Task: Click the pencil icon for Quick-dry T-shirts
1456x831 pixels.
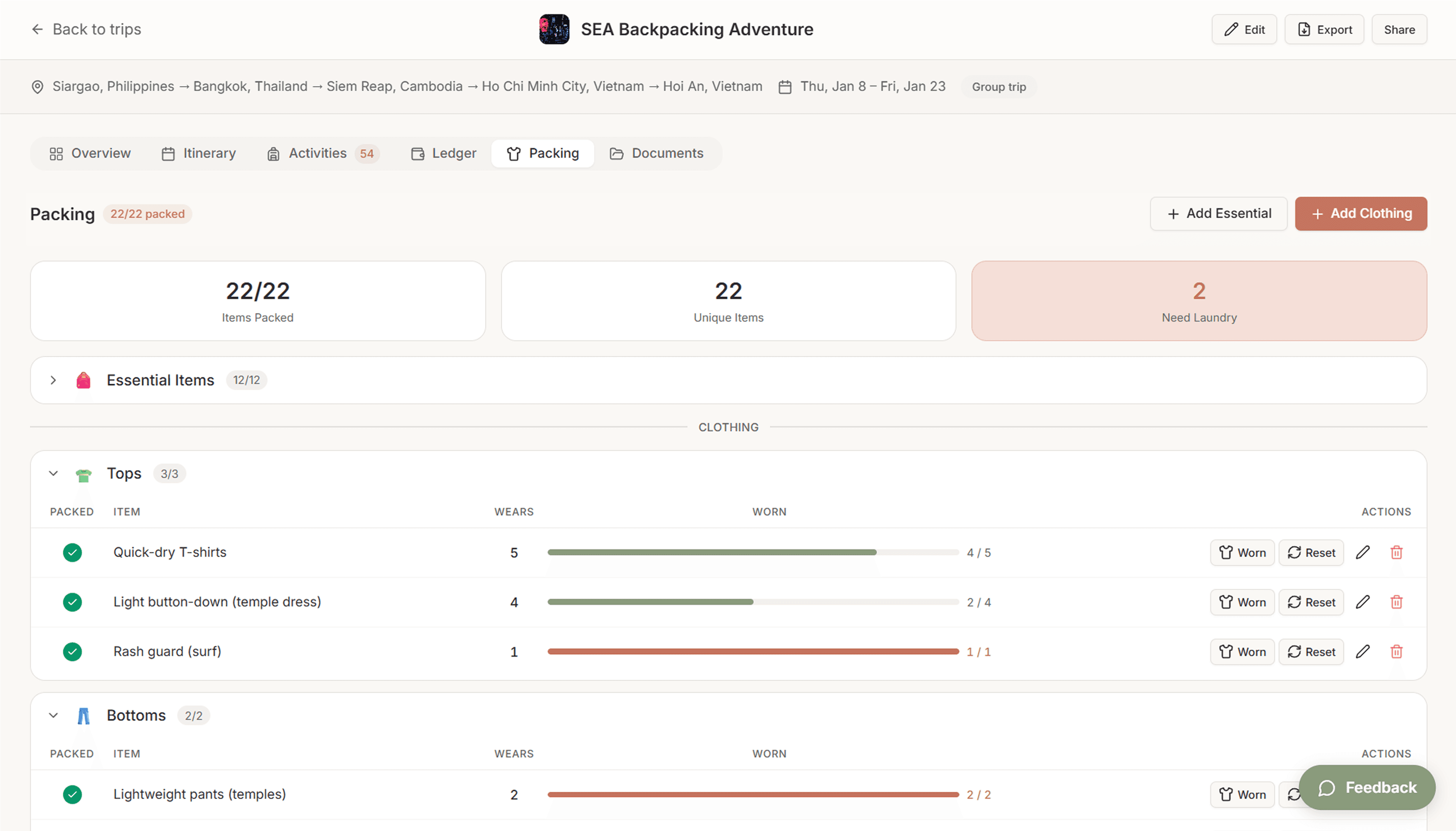Action: click(x=1362, y=552)
